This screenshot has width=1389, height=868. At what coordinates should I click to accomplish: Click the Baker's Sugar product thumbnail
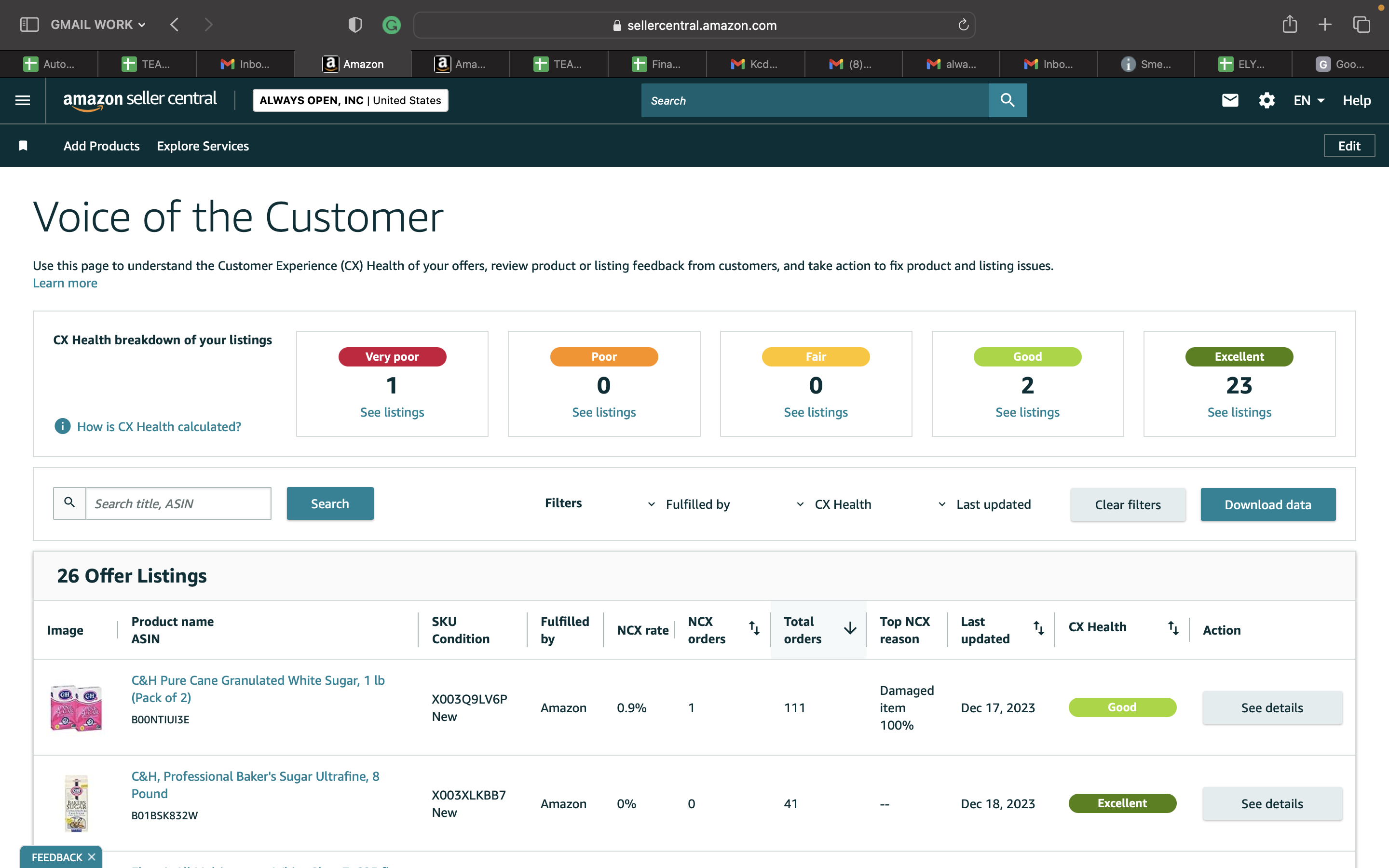pos(76,803)
